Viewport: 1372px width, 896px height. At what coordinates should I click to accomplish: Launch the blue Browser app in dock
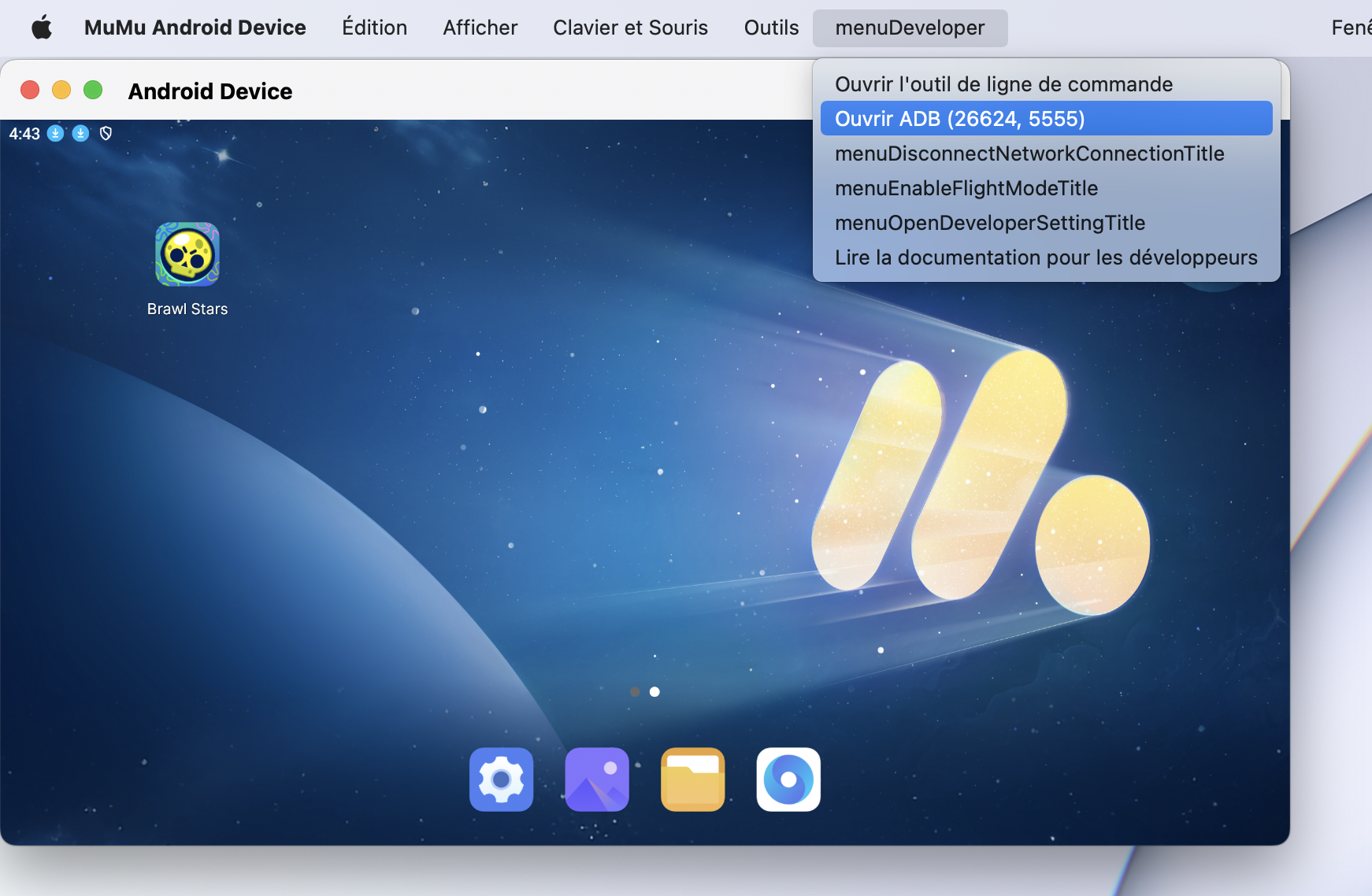788,779
